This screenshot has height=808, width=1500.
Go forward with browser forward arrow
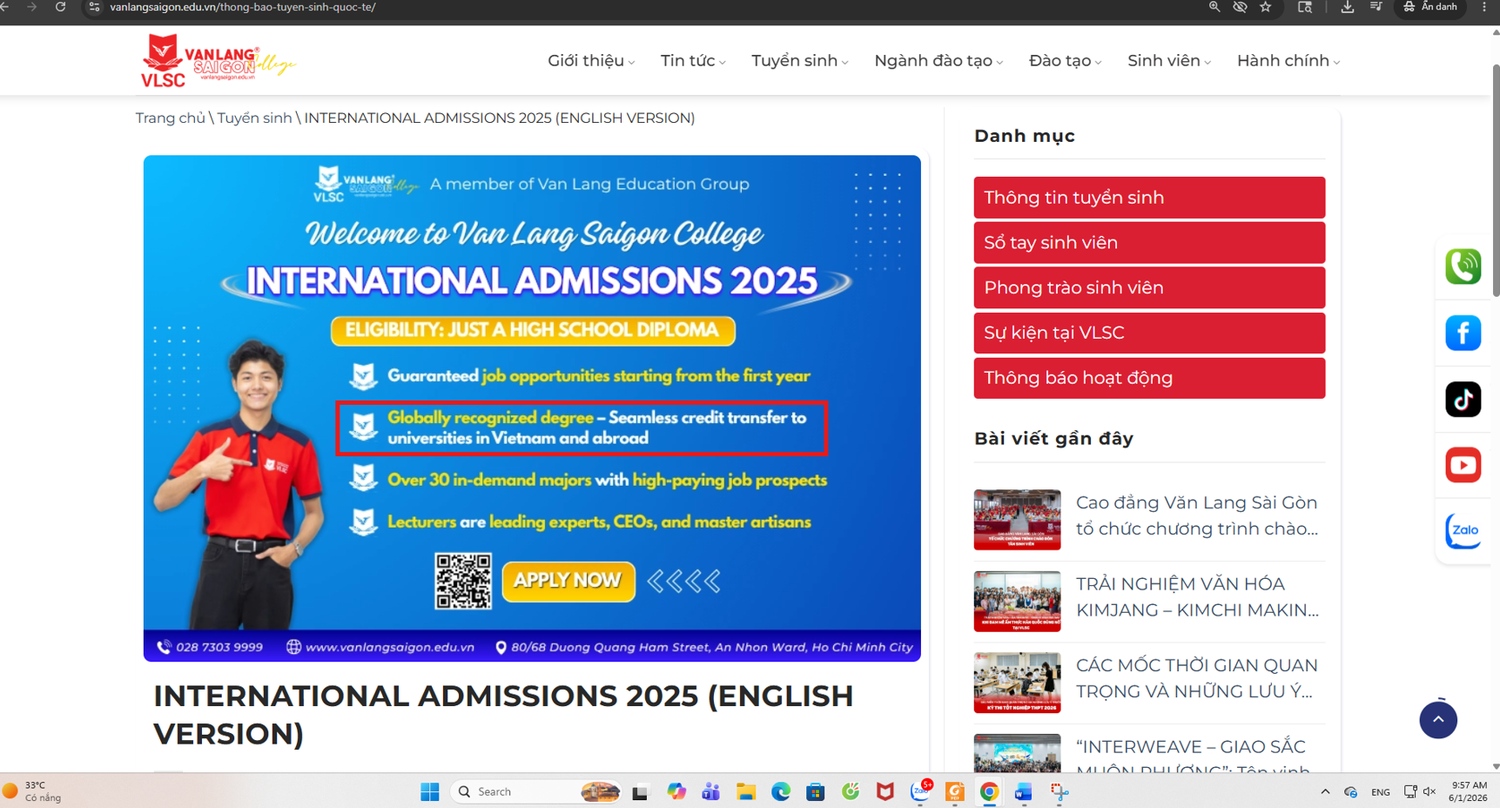(x=31, y=7)
